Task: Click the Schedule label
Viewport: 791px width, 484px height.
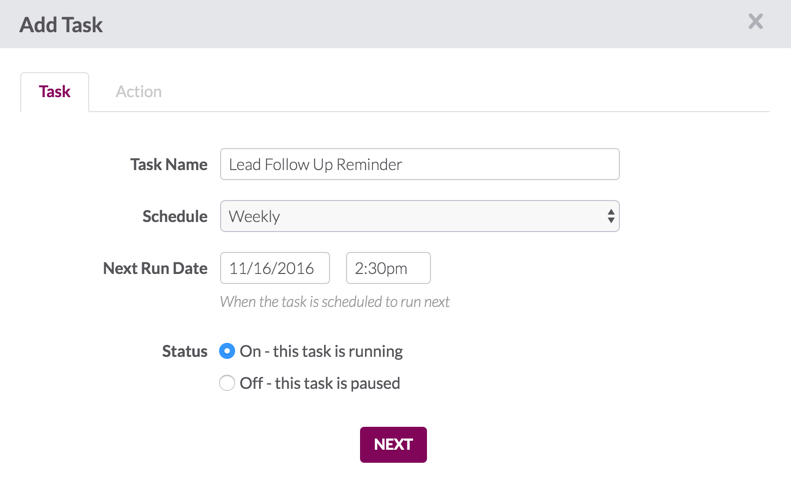Action: click(175, 216)
